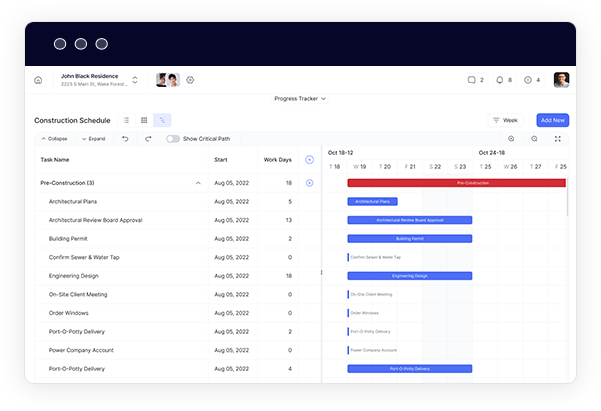This screenshot has width=601, height=411.
Task: Open the notifications bell showing 8
Action: 504,80
